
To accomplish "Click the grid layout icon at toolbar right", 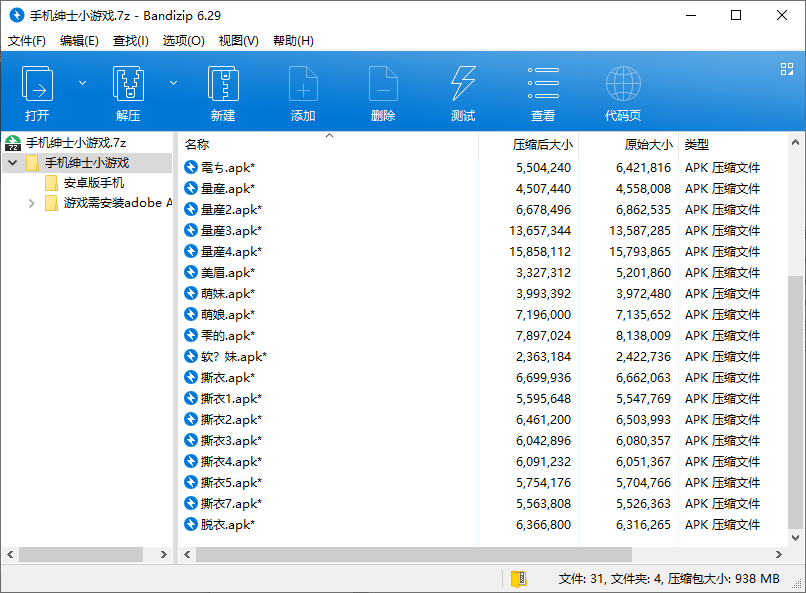I will [x=786, y=69].
